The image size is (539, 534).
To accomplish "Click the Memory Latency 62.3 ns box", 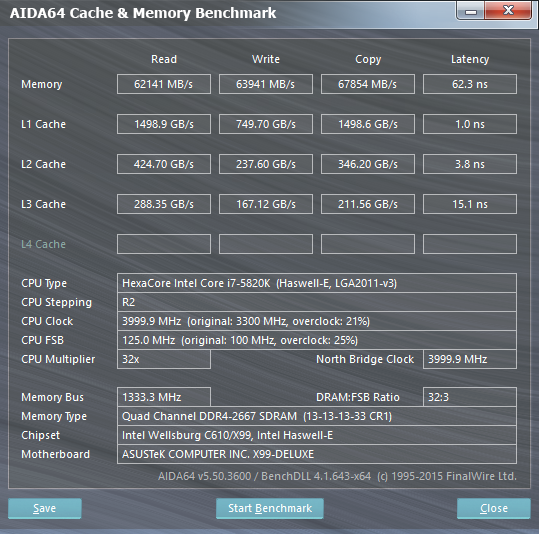I will click(470, 84).
